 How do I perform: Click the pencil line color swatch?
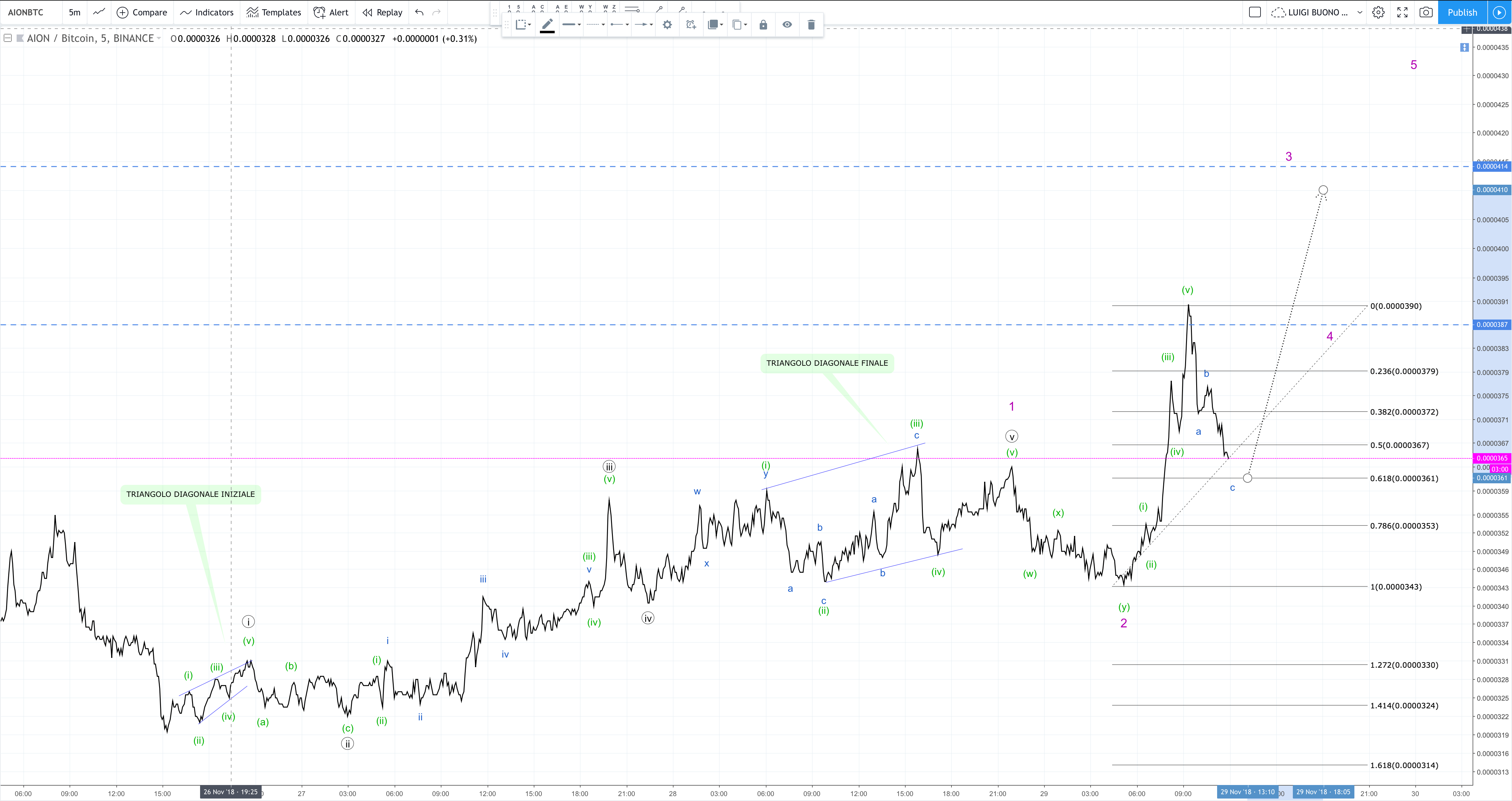547,25
